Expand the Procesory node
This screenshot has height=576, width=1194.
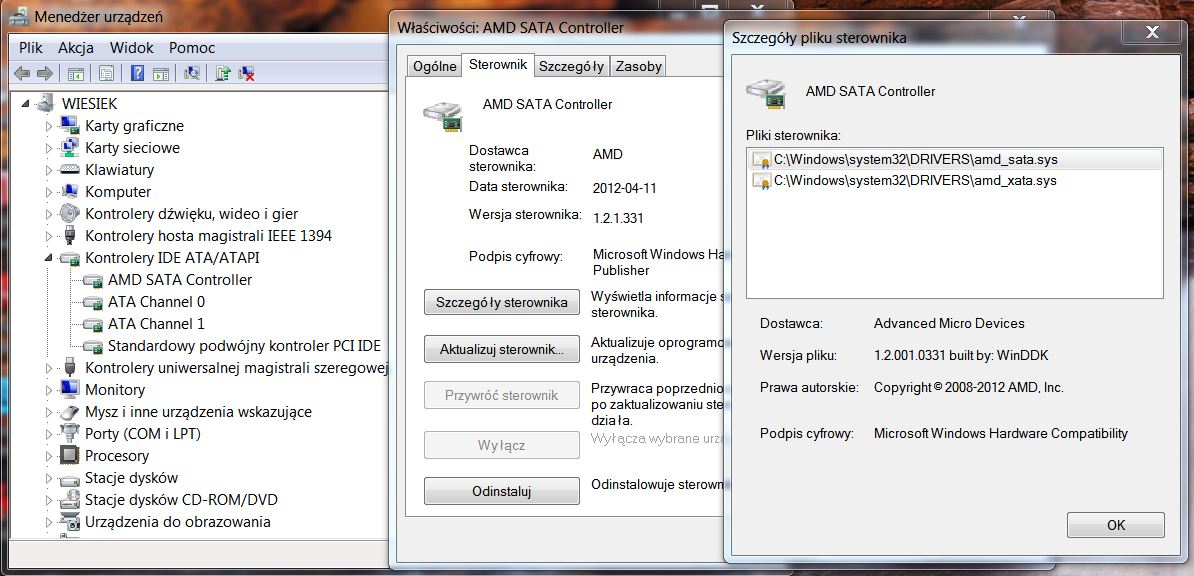[49, 456]
